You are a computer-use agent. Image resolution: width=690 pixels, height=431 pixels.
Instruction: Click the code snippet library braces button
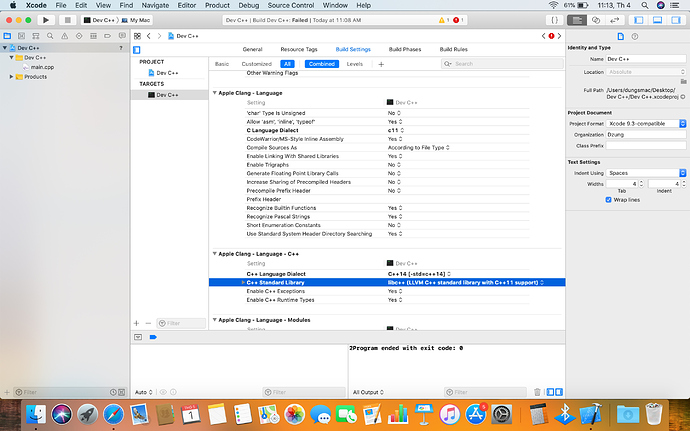[x=554, y=20]
